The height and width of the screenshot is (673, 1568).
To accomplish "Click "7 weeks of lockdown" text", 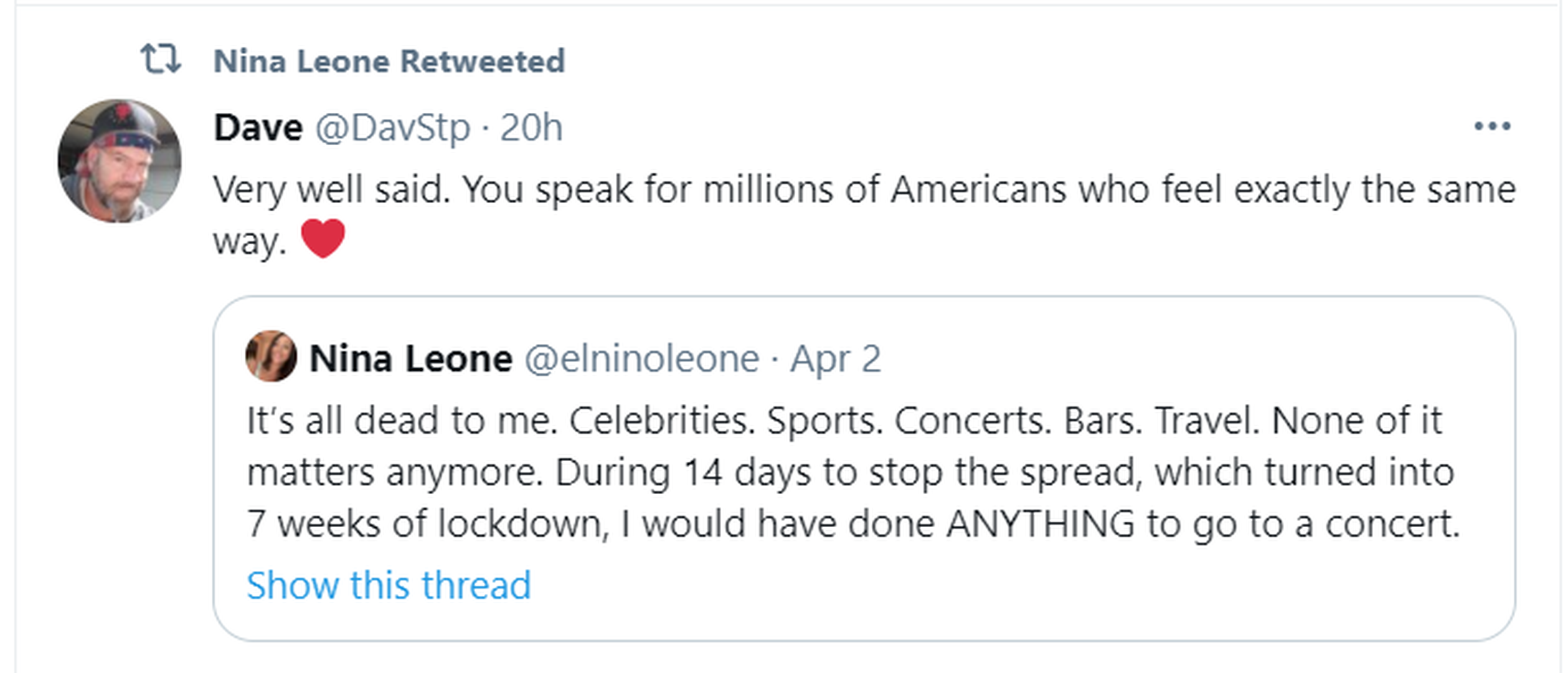I will click(427, 523).
